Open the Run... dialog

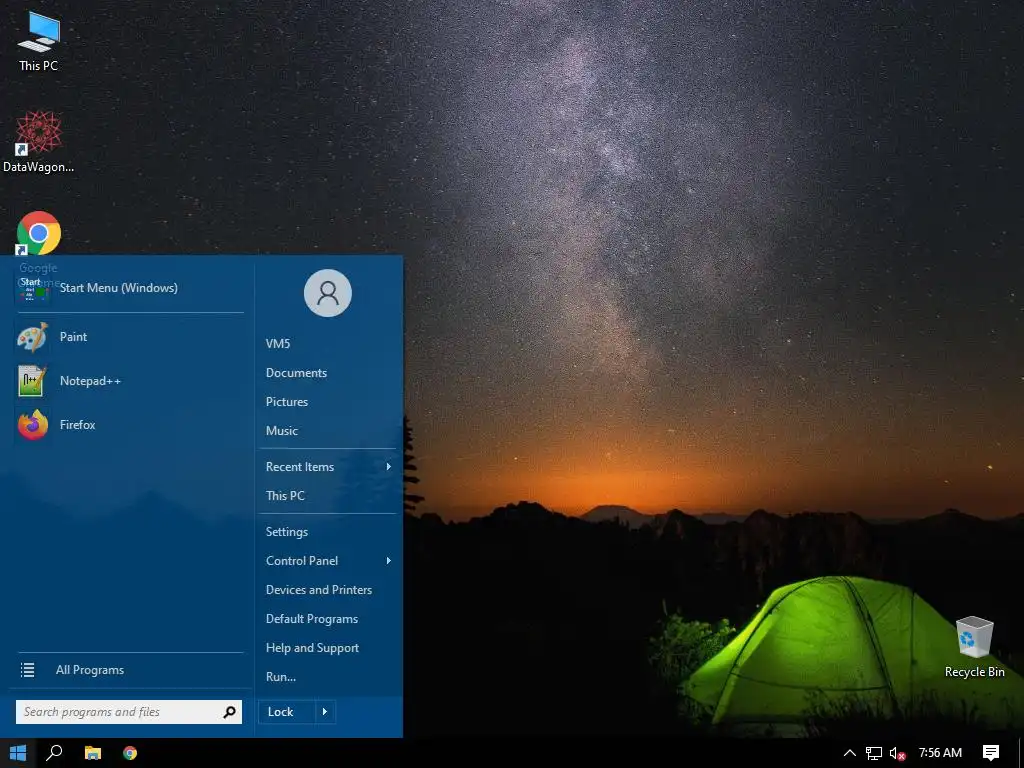pyautogui.click(x=281, y=677)
